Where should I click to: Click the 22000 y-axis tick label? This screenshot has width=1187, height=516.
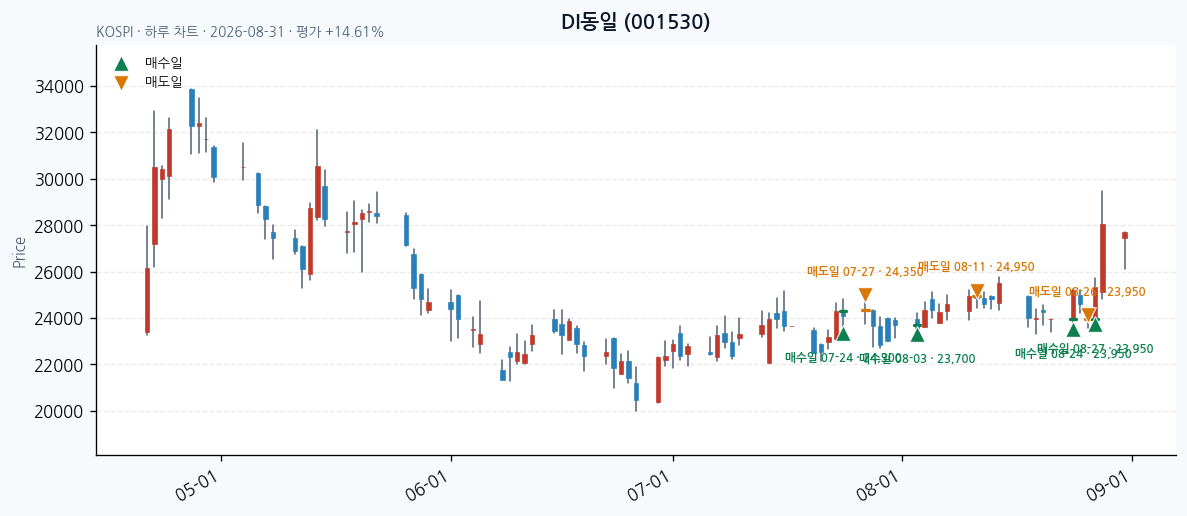click(x=59, y=365)
